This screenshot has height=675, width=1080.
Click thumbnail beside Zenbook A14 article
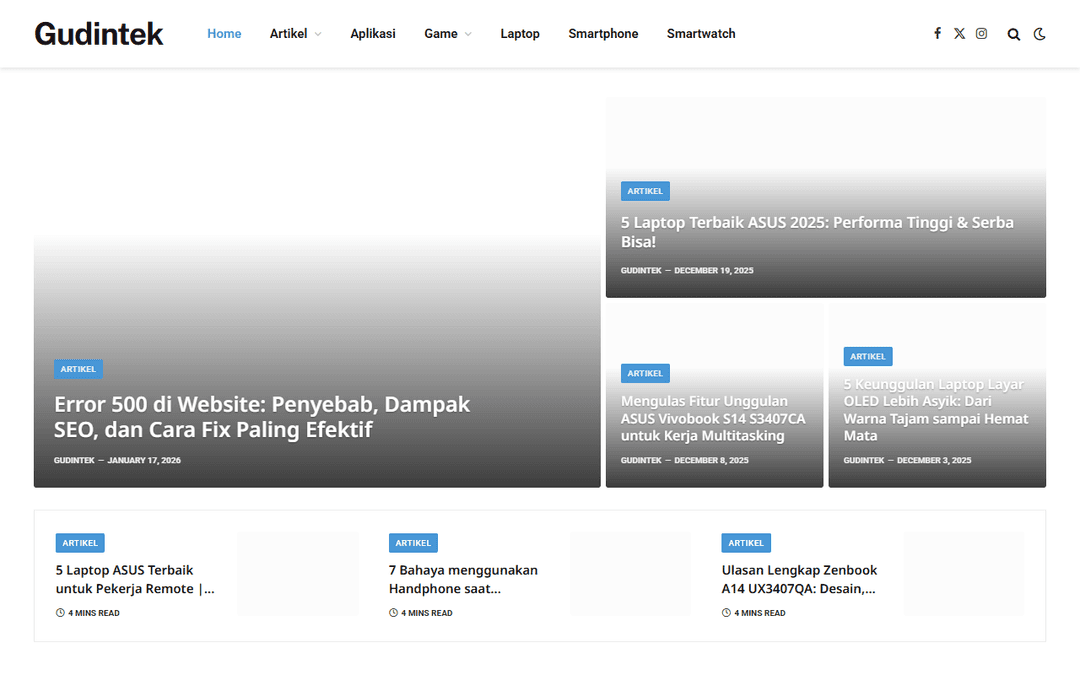964,574
